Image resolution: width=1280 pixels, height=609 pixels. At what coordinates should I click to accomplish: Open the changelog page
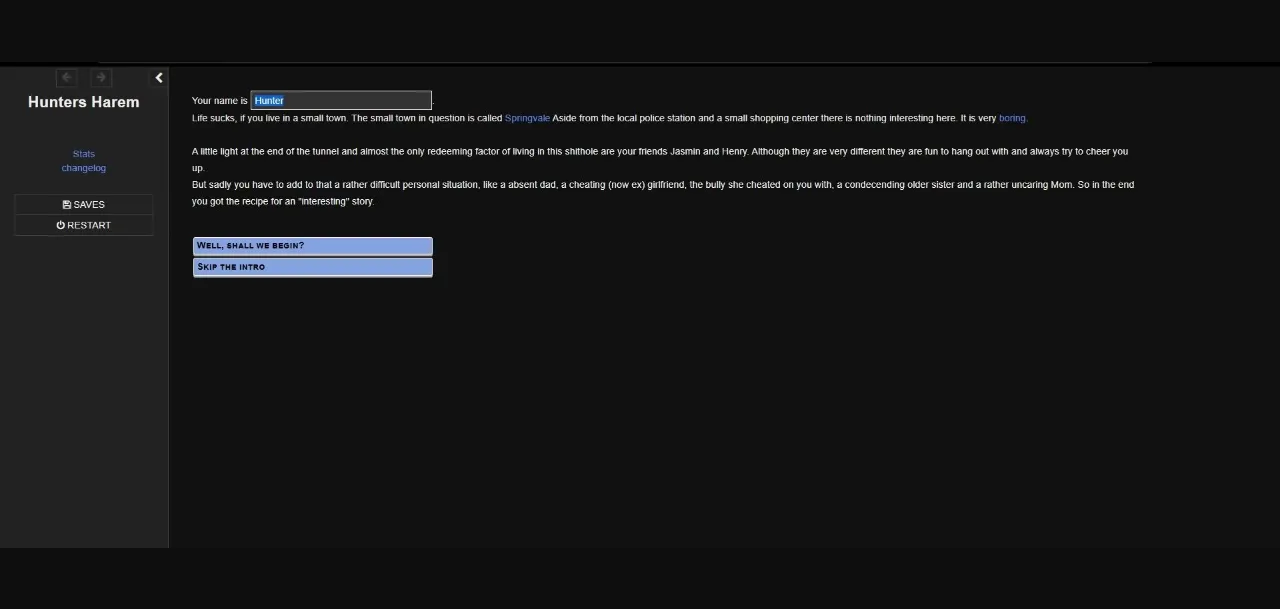83,167
